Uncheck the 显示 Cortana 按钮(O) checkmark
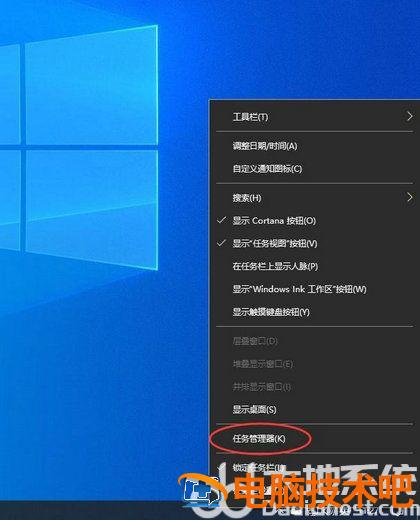 (221, 220)
